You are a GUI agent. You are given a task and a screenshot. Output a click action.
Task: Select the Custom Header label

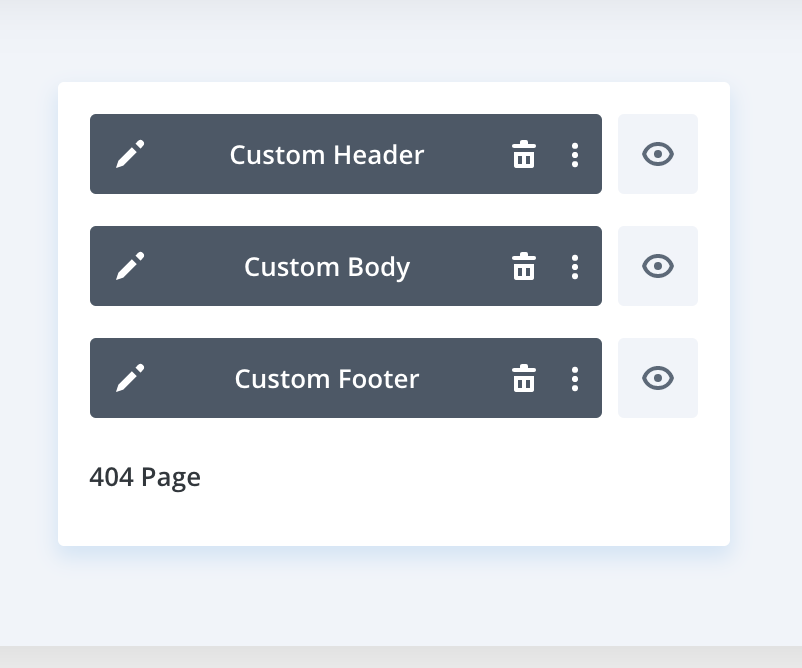[x=327, y=154]
